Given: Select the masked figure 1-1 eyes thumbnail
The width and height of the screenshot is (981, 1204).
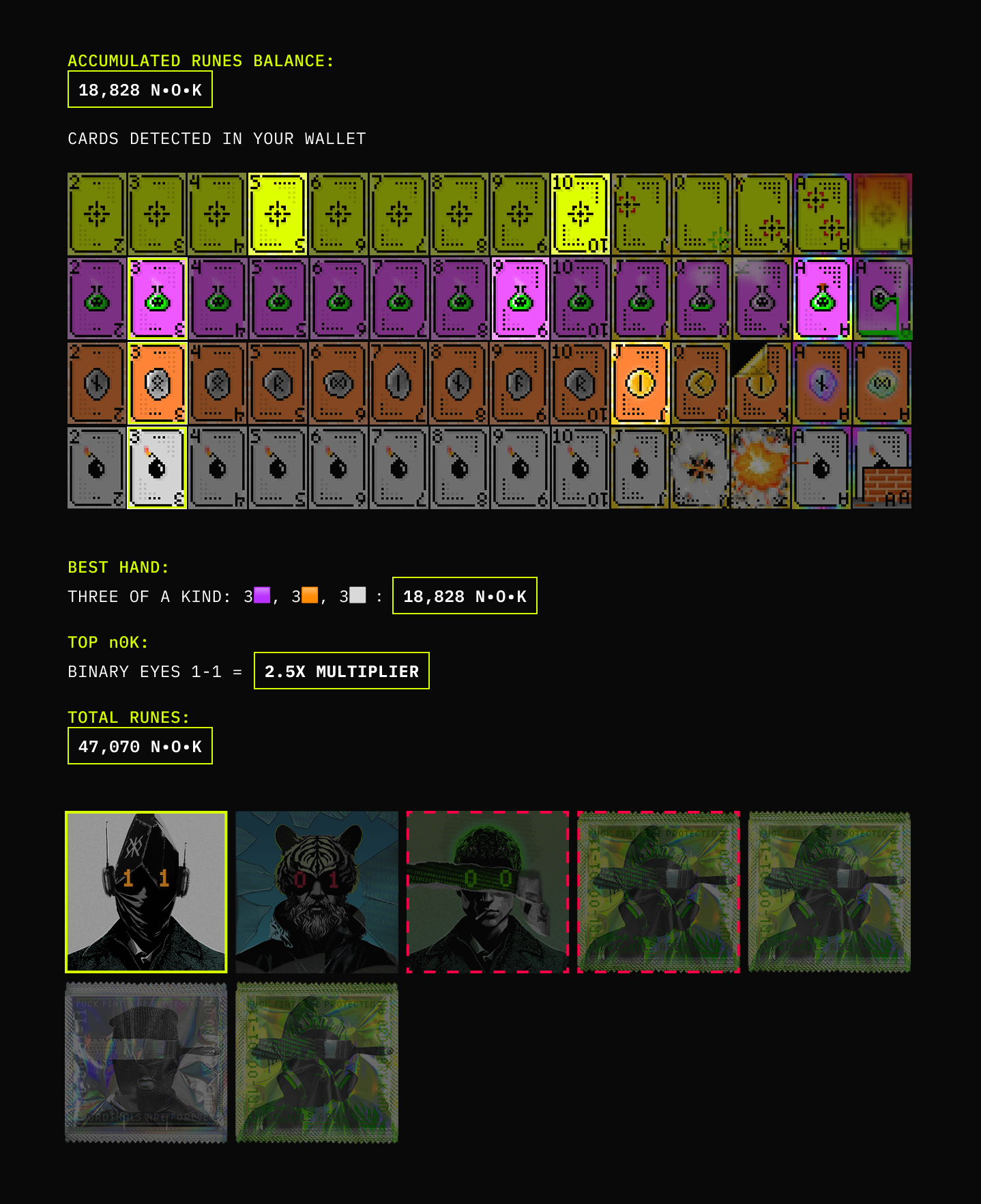Looking at the screenshot, I should (x=146, y=891).
